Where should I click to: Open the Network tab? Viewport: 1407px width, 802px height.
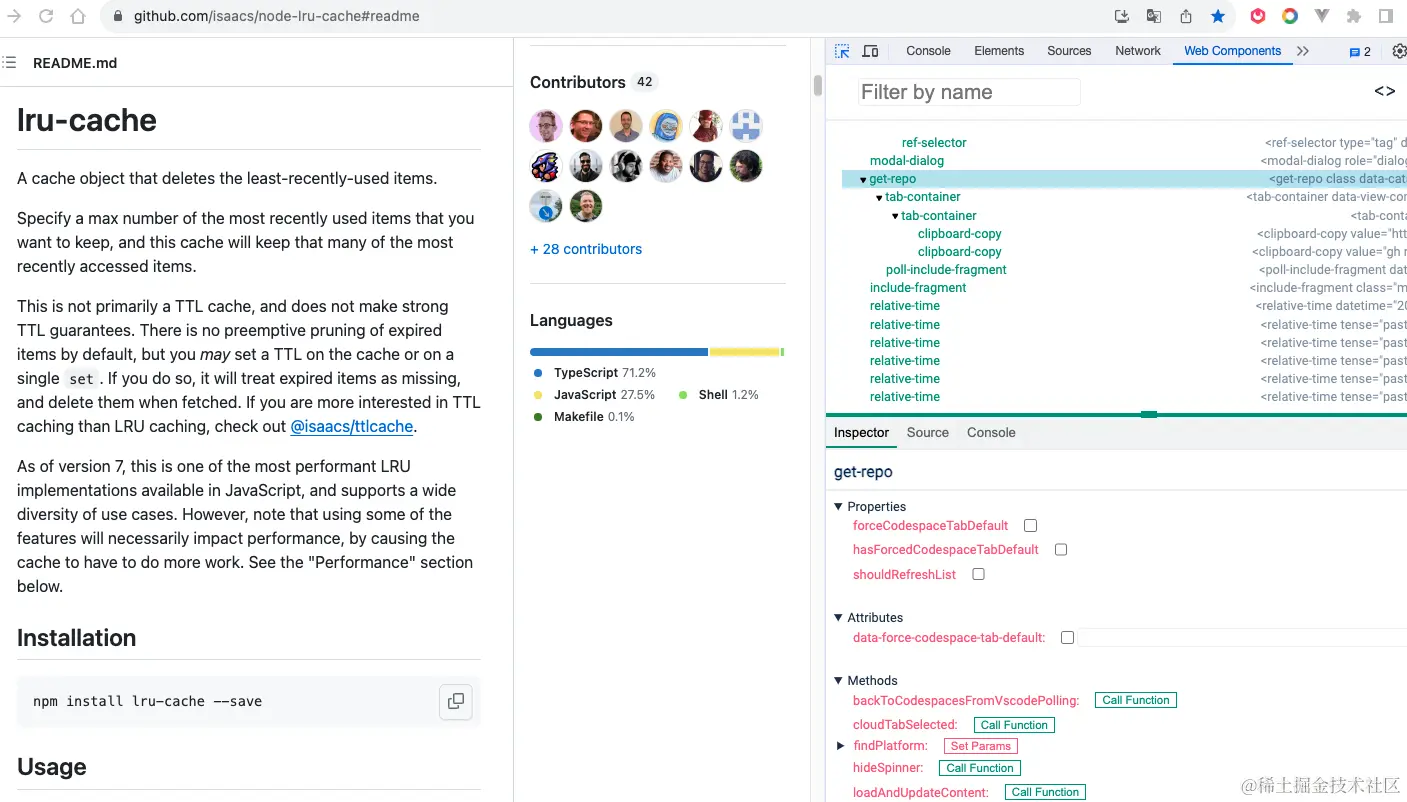1138,51
